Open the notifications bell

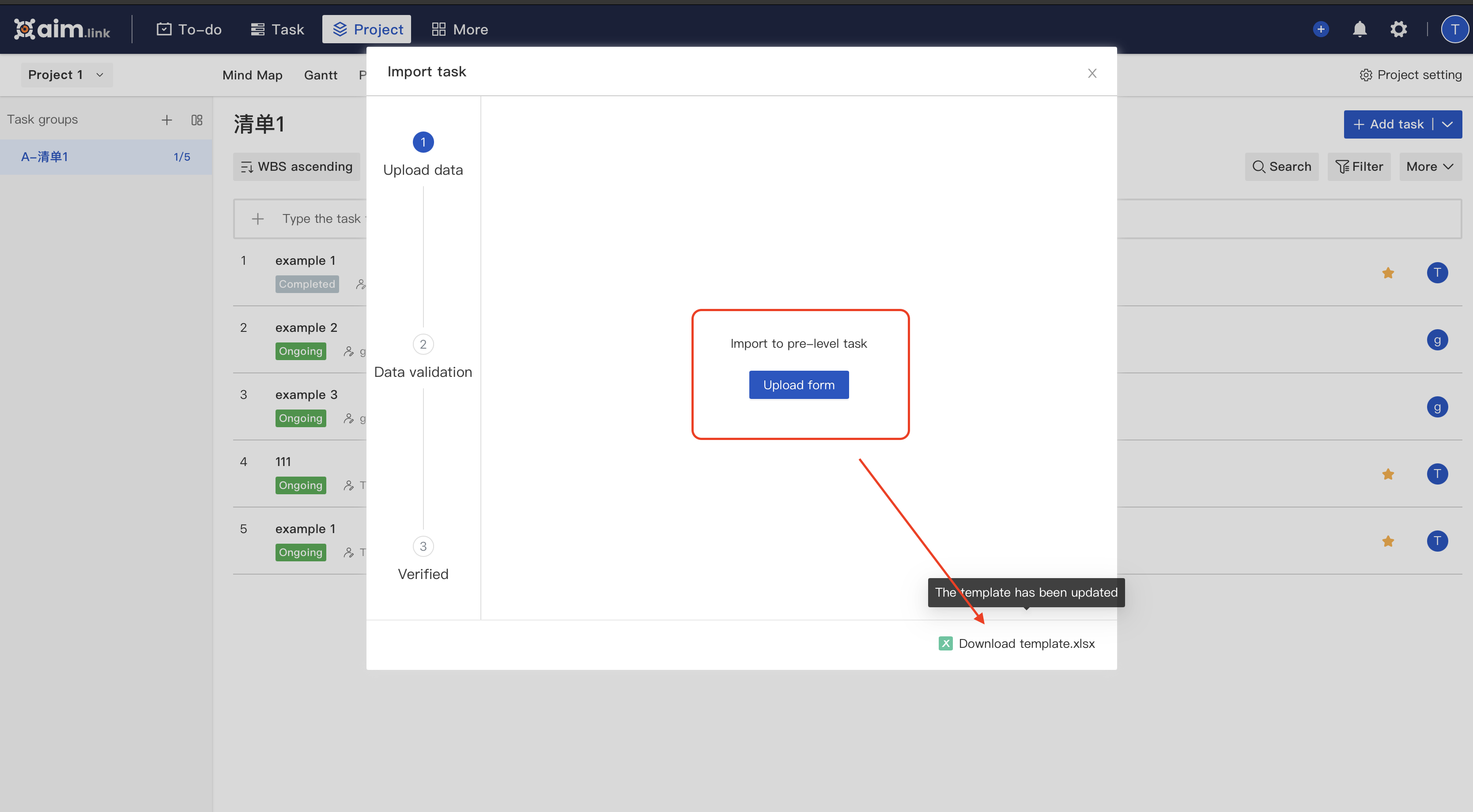[1360, 29]
